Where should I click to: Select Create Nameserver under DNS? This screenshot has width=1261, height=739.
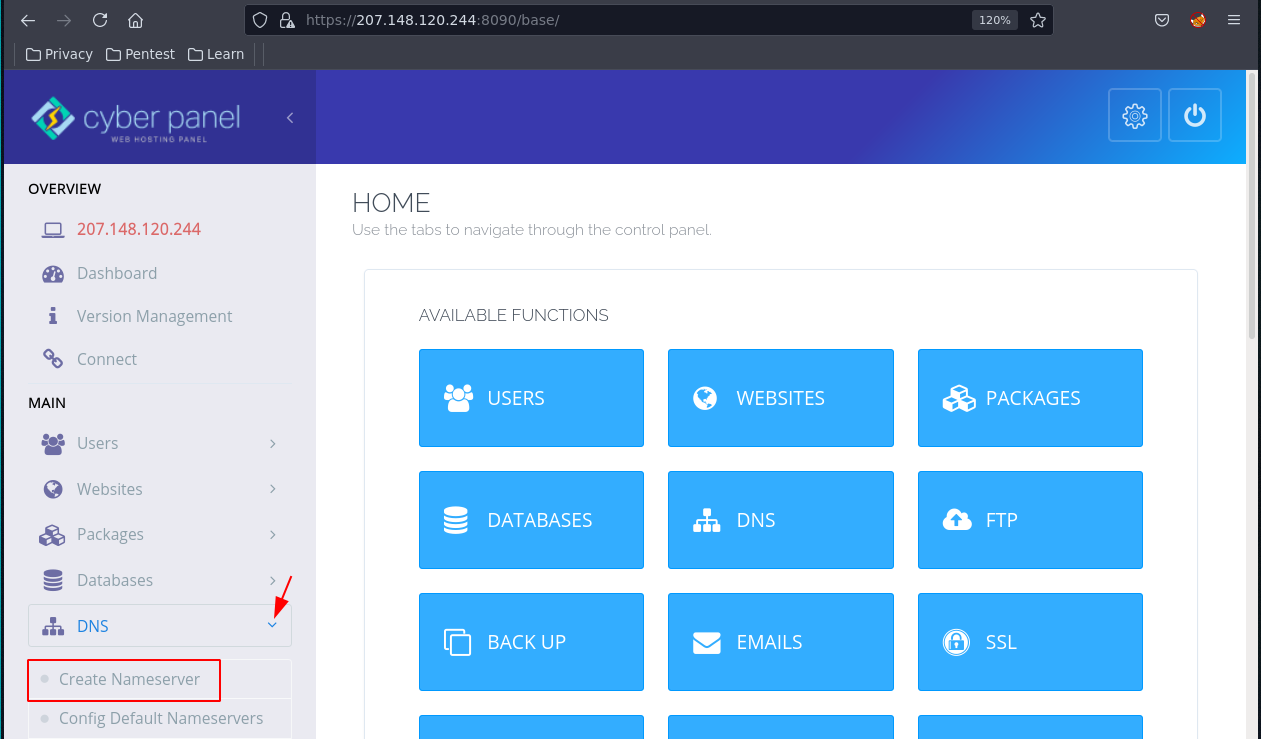coord(129,679)
